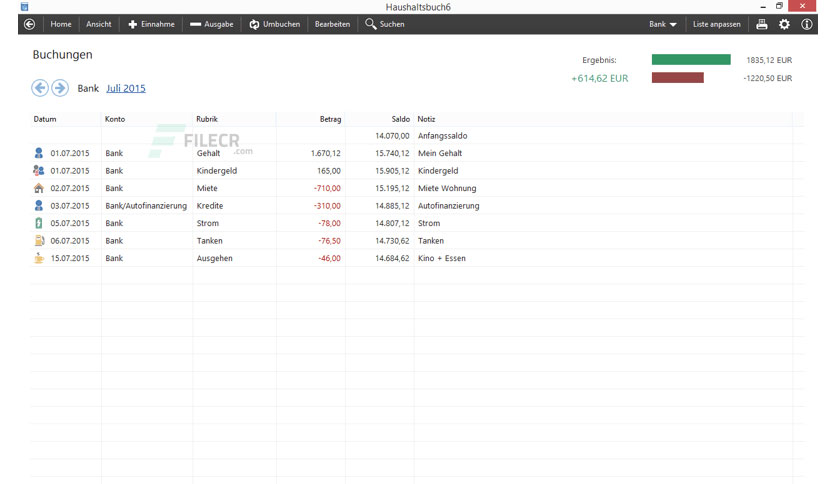Select the 02.07.2015 date cell
The height and width of the screenshot is (484, 836).
[x=70, y=188]
